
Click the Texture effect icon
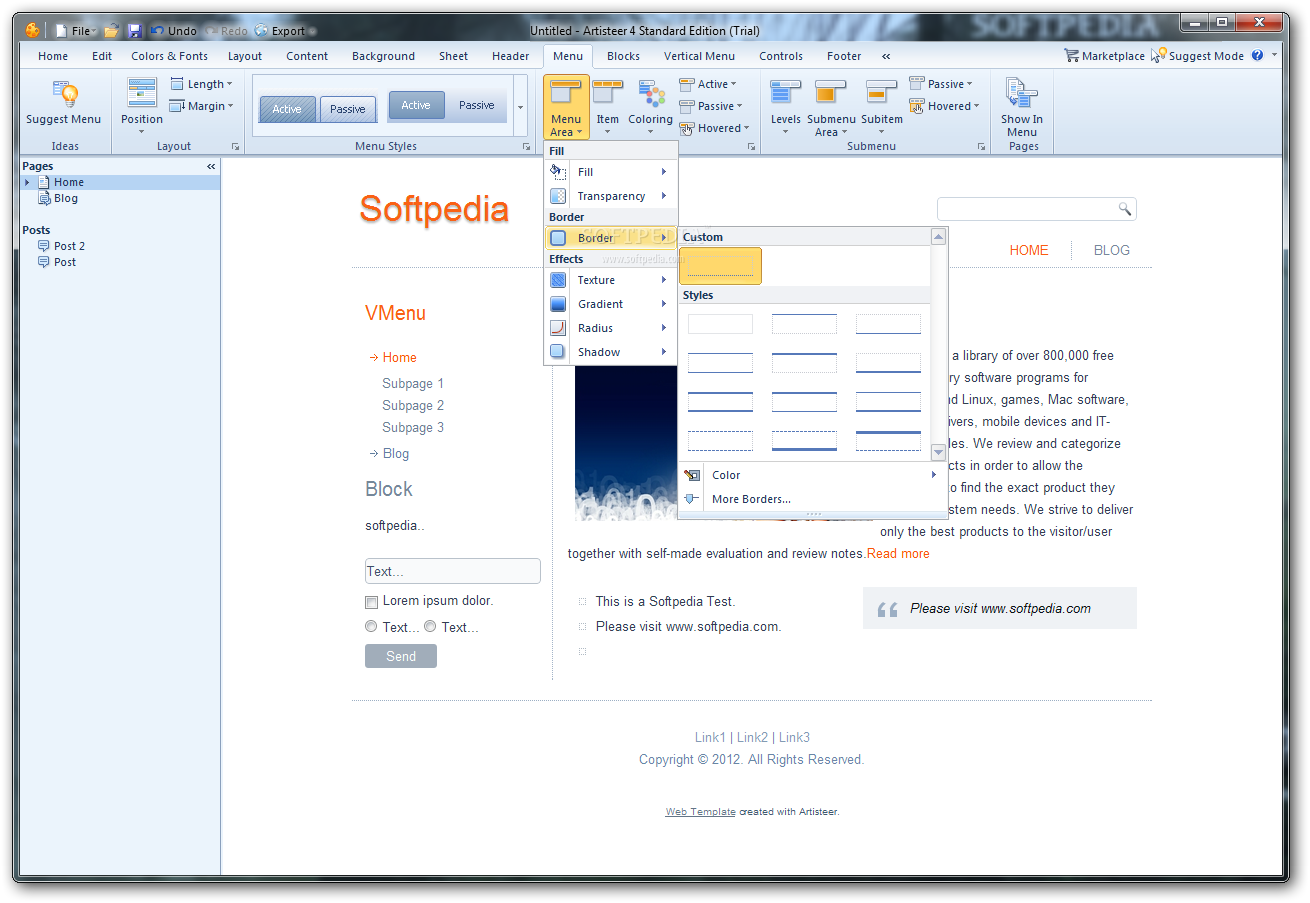[558, 280]
